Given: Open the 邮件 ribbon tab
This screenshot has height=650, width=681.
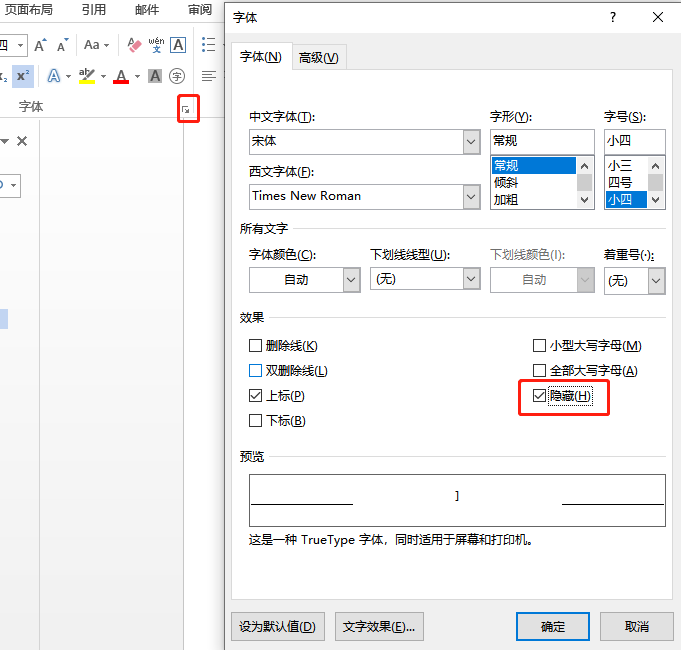Looking at the screenshot, I should pyautogui.click(x=147, y=10).
